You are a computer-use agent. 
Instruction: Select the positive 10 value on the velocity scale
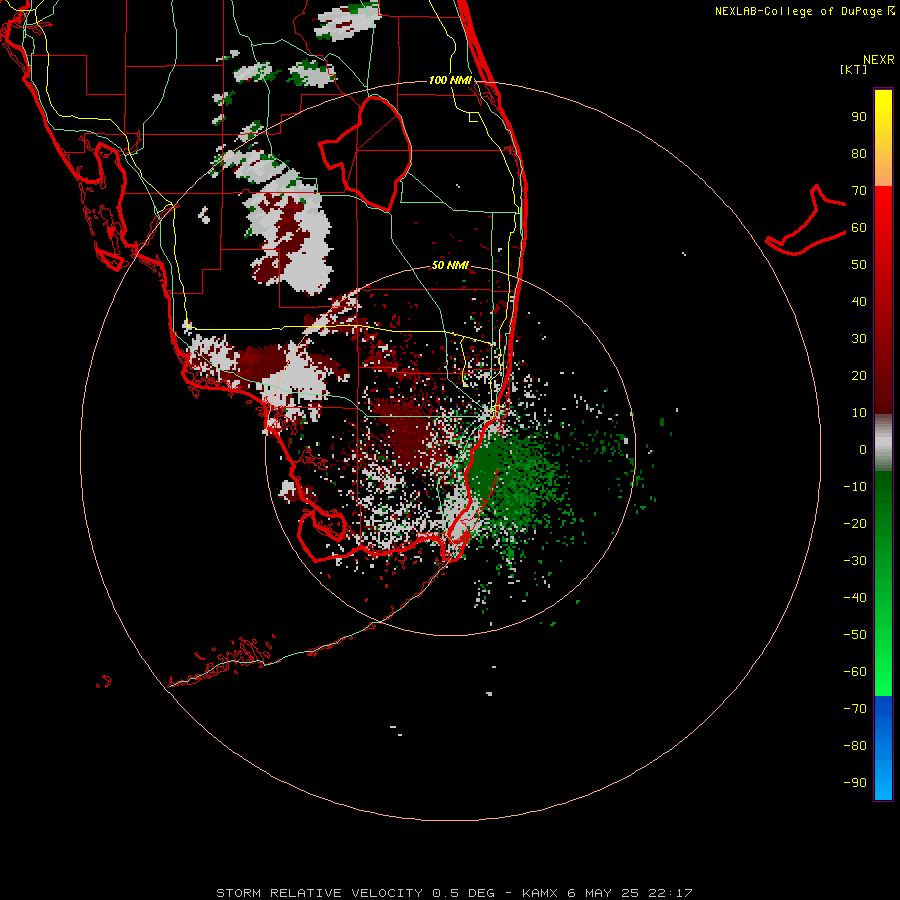[859, 413]
